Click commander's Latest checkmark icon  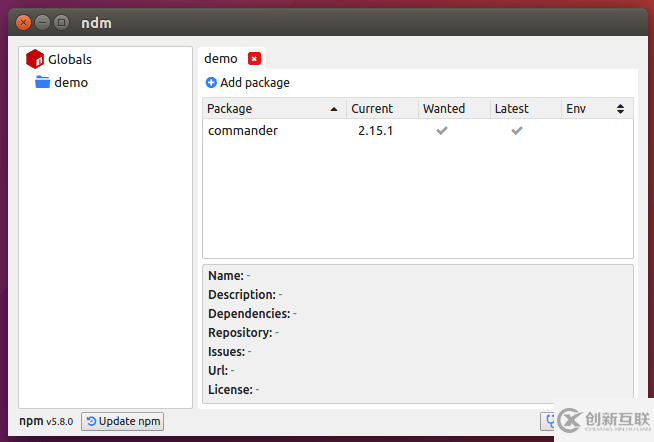[517, 131]
